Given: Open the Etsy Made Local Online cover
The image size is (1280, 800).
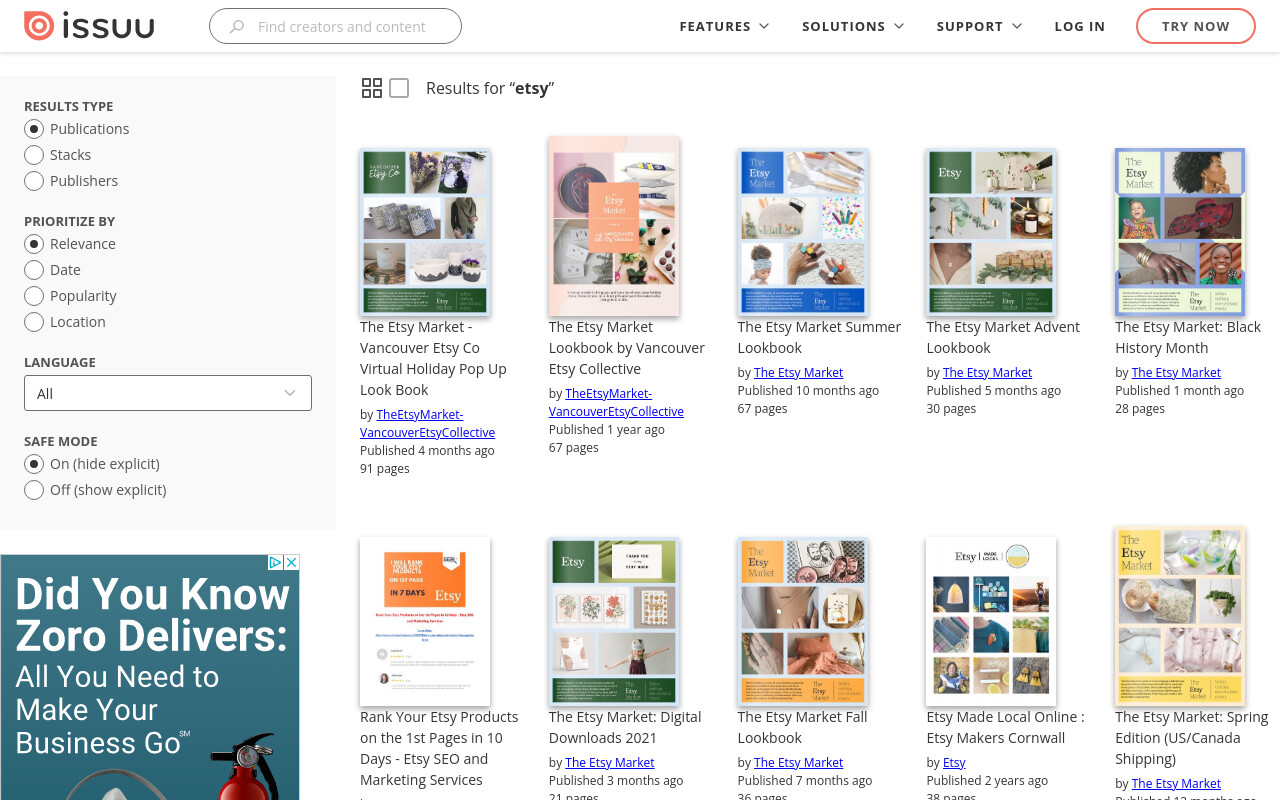Looking at the screenshot, I should coord(991,622).
